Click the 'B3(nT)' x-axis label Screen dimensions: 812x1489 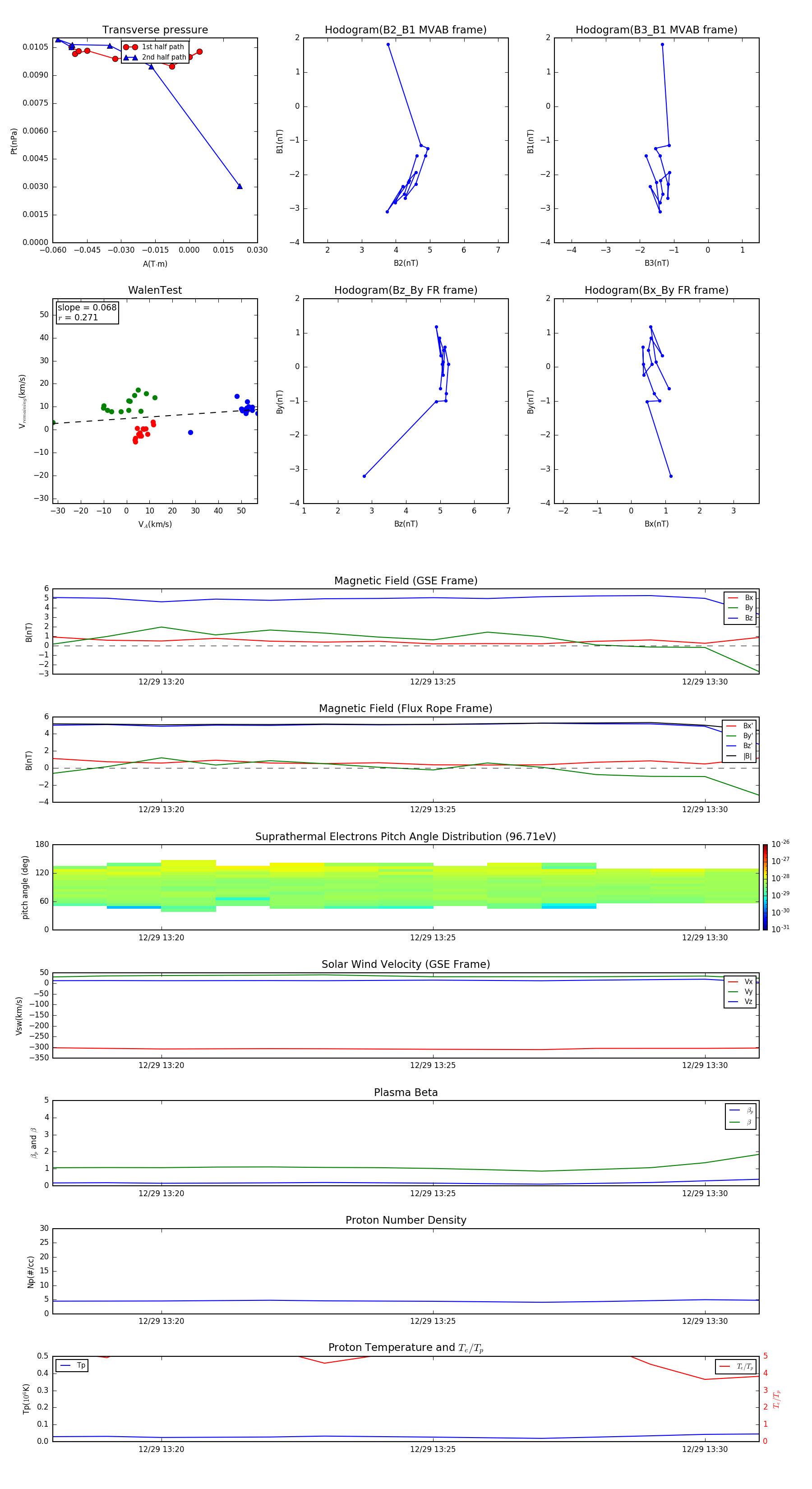click(x=656, y=263)
